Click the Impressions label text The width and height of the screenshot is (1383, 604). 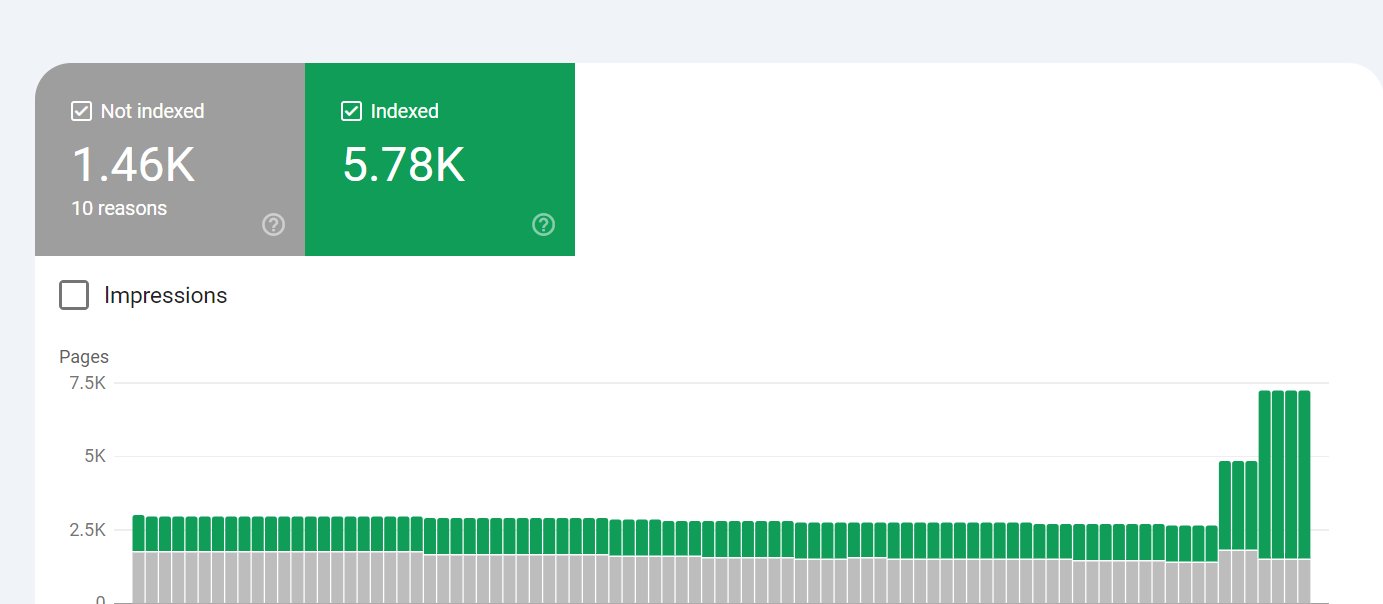click(166, 295)
